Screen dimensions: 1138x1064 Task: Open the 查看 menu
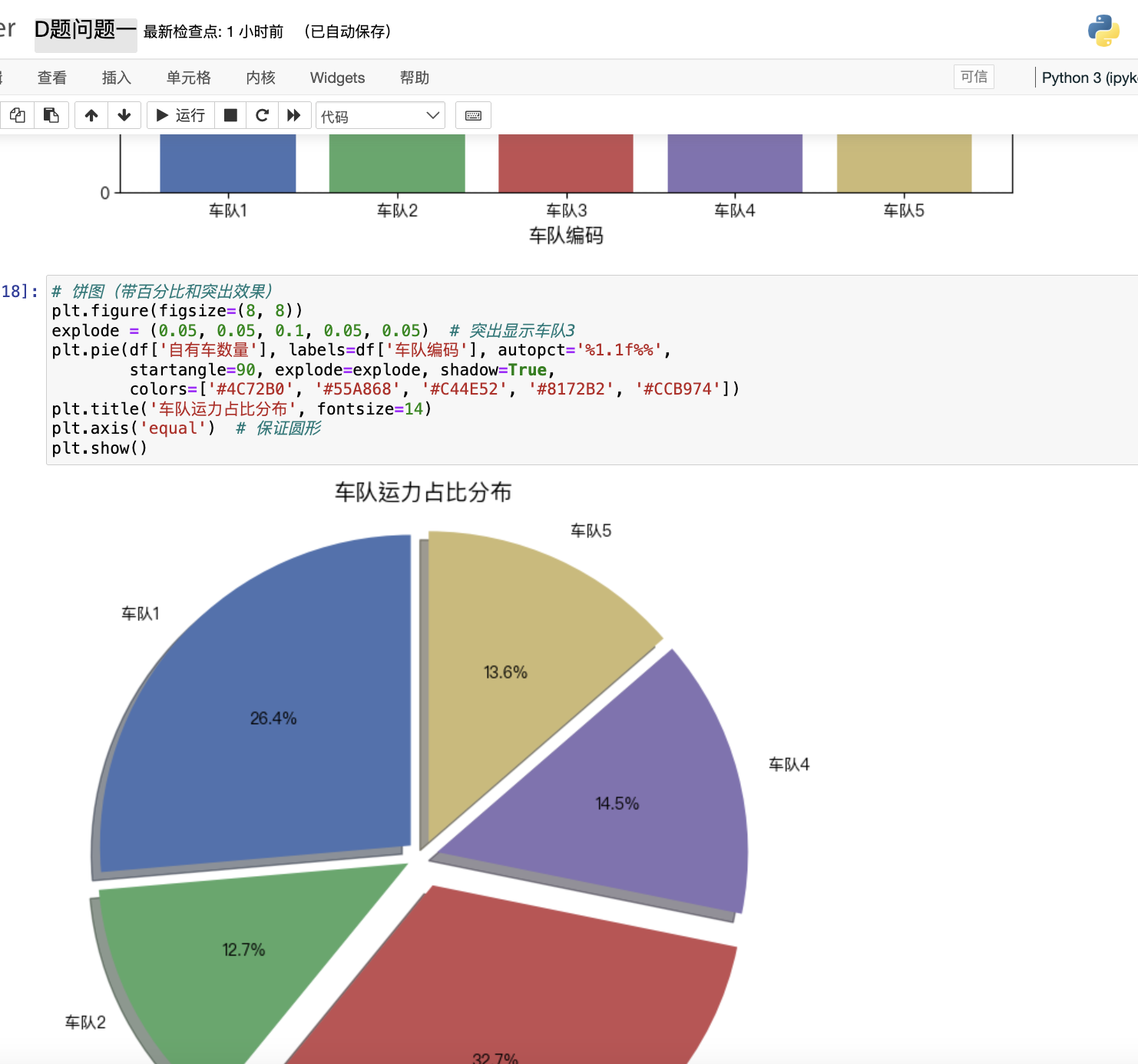52,78
